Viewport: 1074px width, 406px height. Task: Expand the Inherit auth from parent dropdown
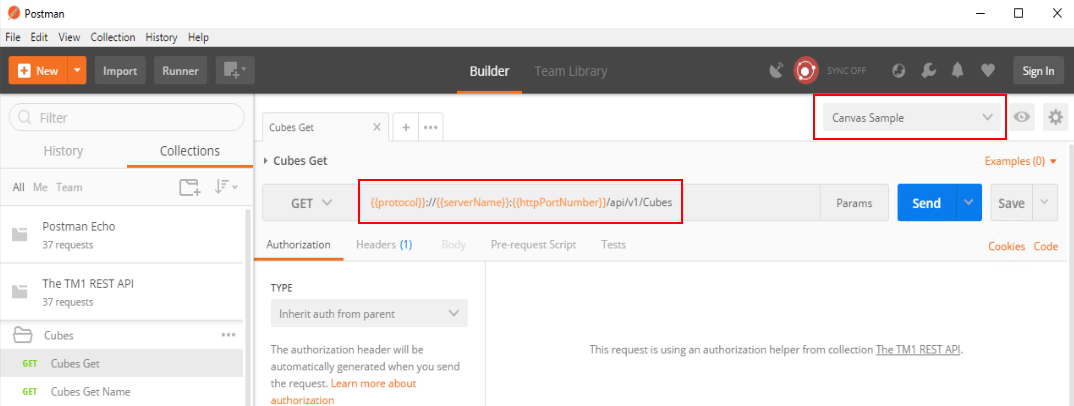[x=368, y=313]
